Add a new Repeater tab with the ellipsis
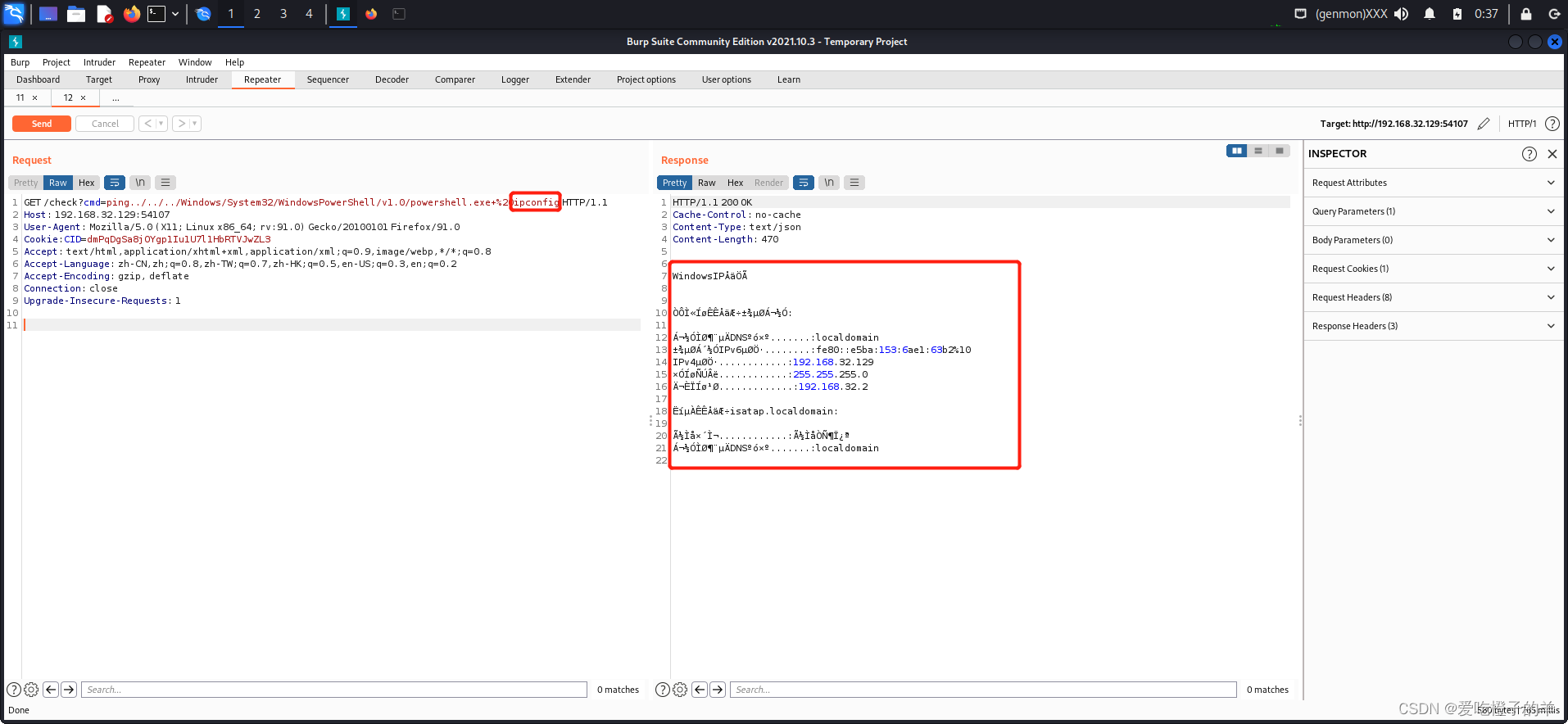 116,97
